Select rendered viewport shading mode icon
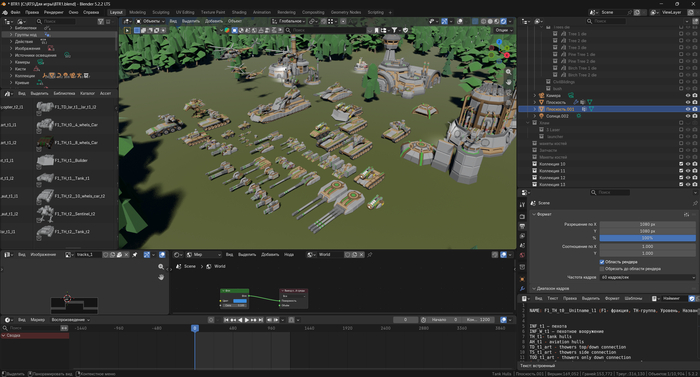700x377 pixels. [503, 21]
